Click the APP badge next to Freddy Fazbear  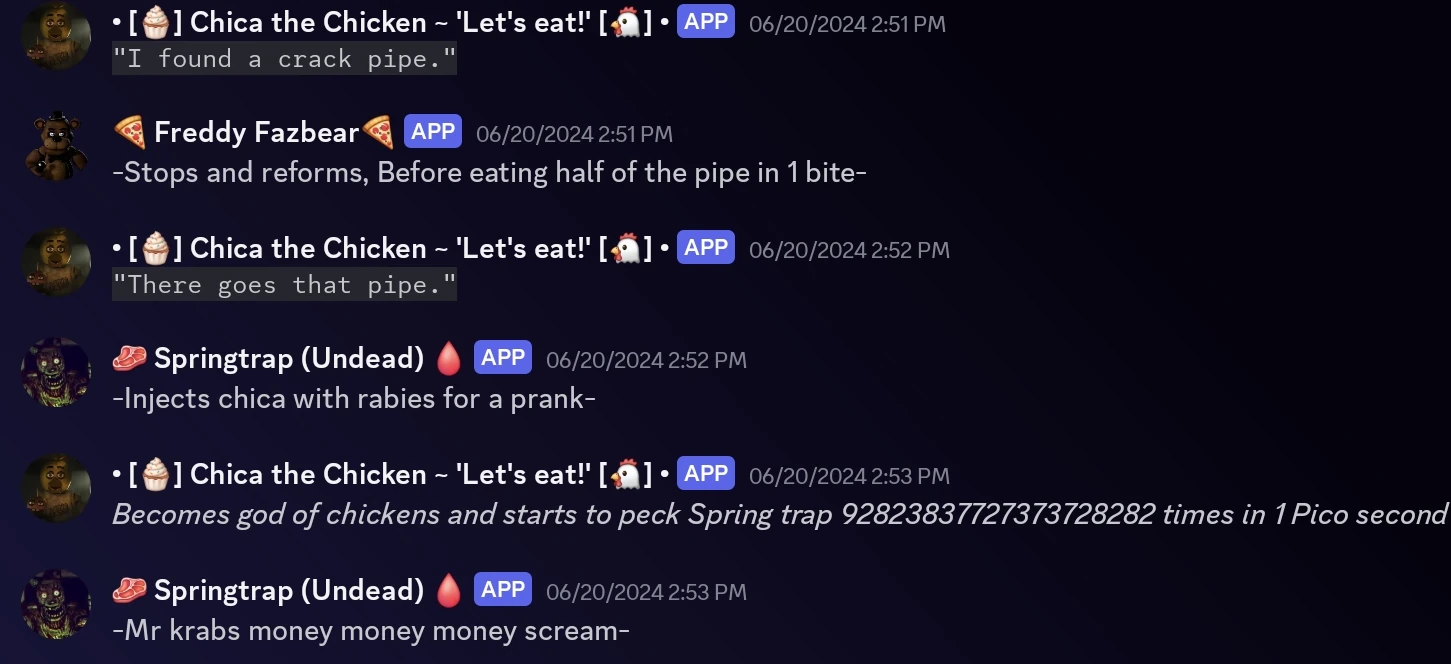tap(433, 132)
